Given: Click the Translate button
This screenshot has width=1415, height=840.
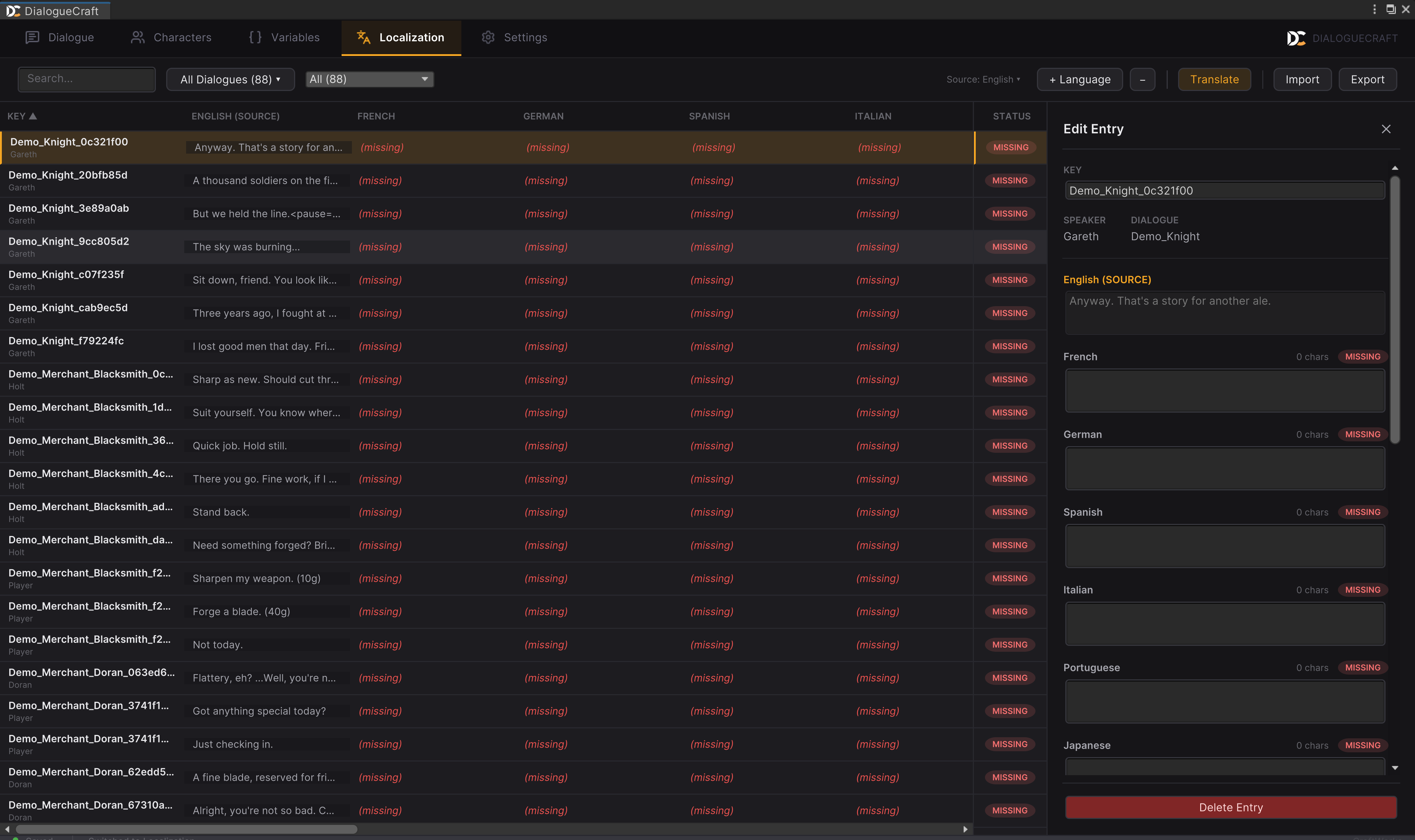Looking at the screenshot, I should 1214,79.
